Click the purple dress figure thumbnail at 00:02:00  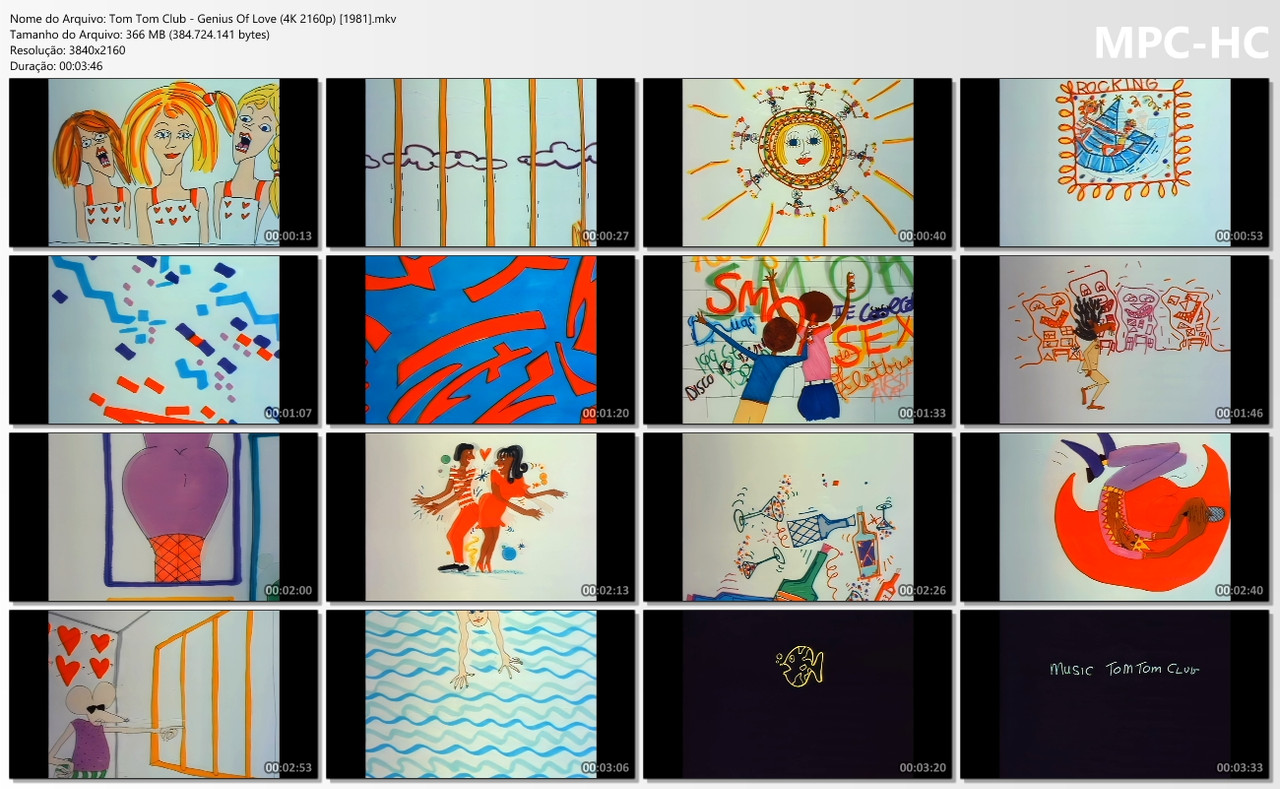click(x=163, y=517)
